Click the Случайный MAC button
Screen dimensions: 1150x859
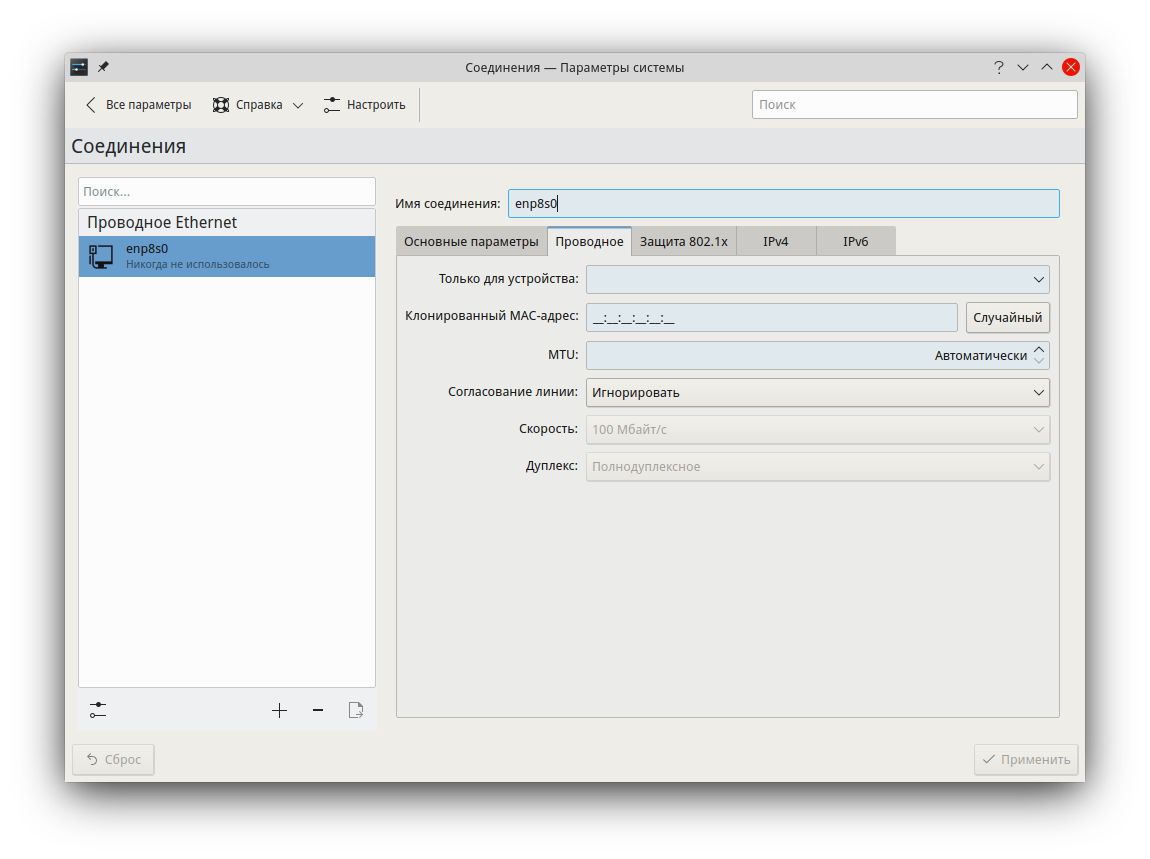tap(1007, 318)
